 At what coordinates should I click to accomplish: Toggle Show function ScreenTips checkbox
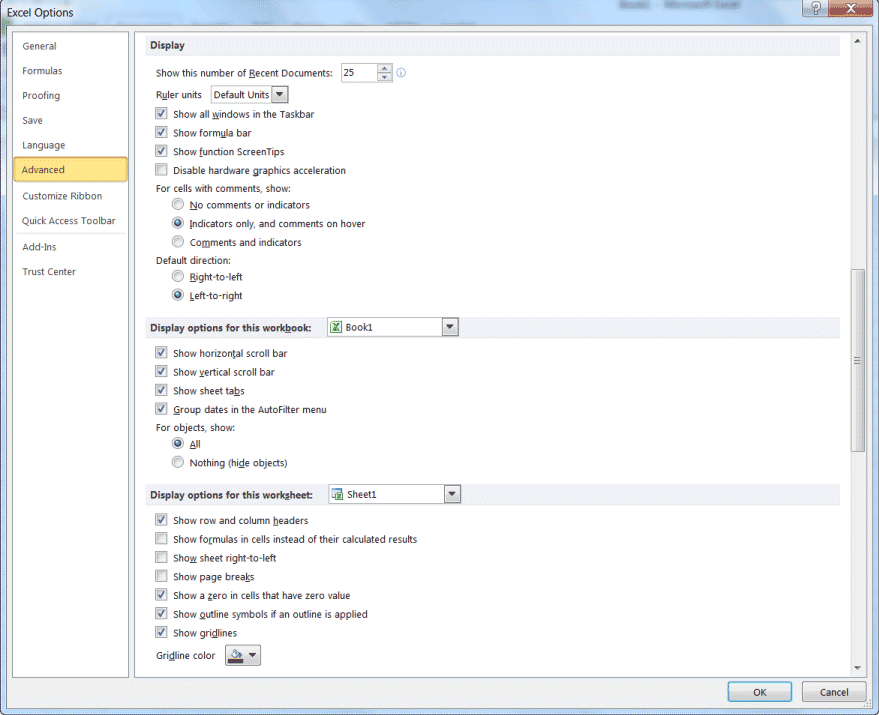click(161, 151)
